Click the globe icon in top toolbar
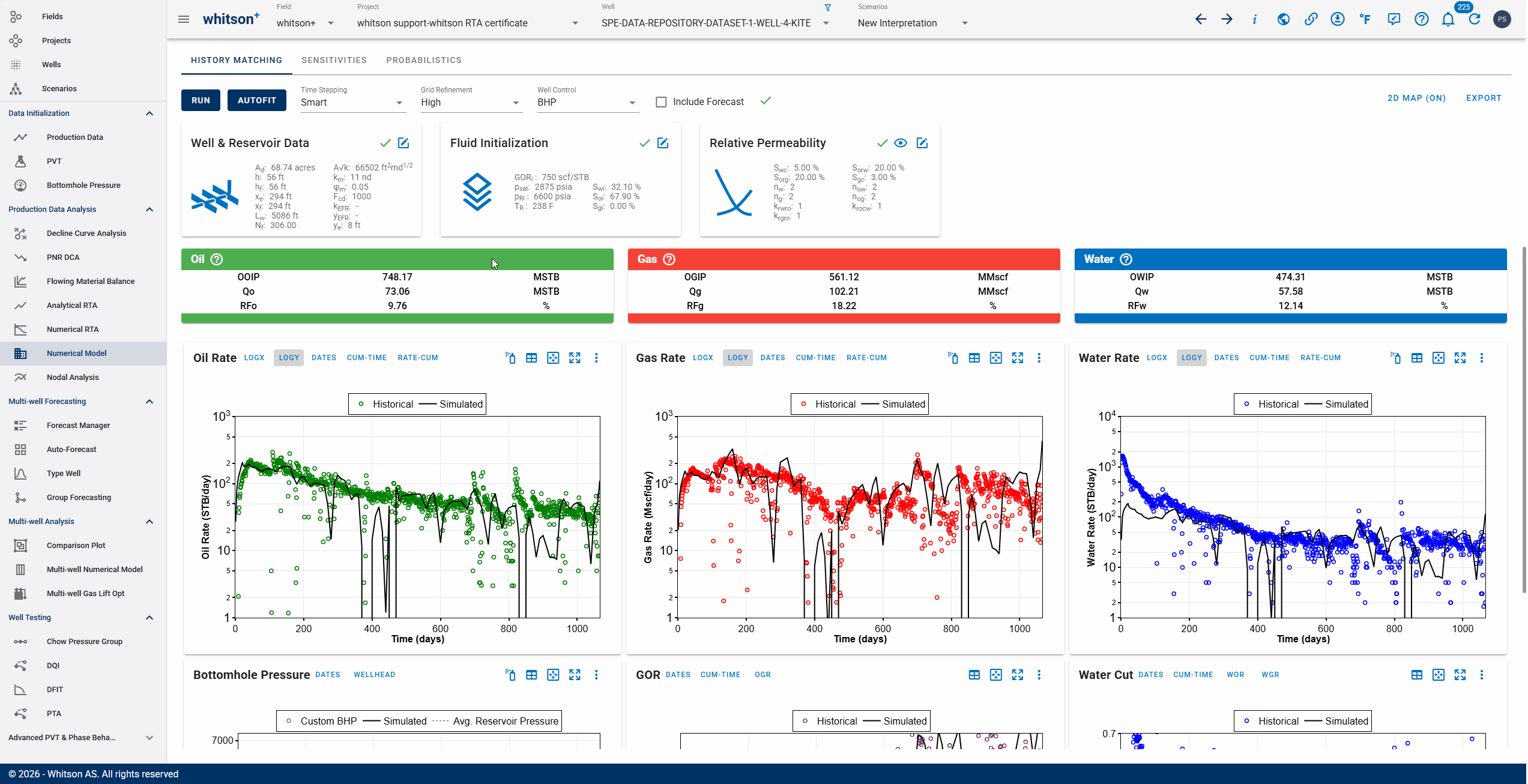Image resolution: width=1528 pixels, height=784 pixels. click(1284, 19)
